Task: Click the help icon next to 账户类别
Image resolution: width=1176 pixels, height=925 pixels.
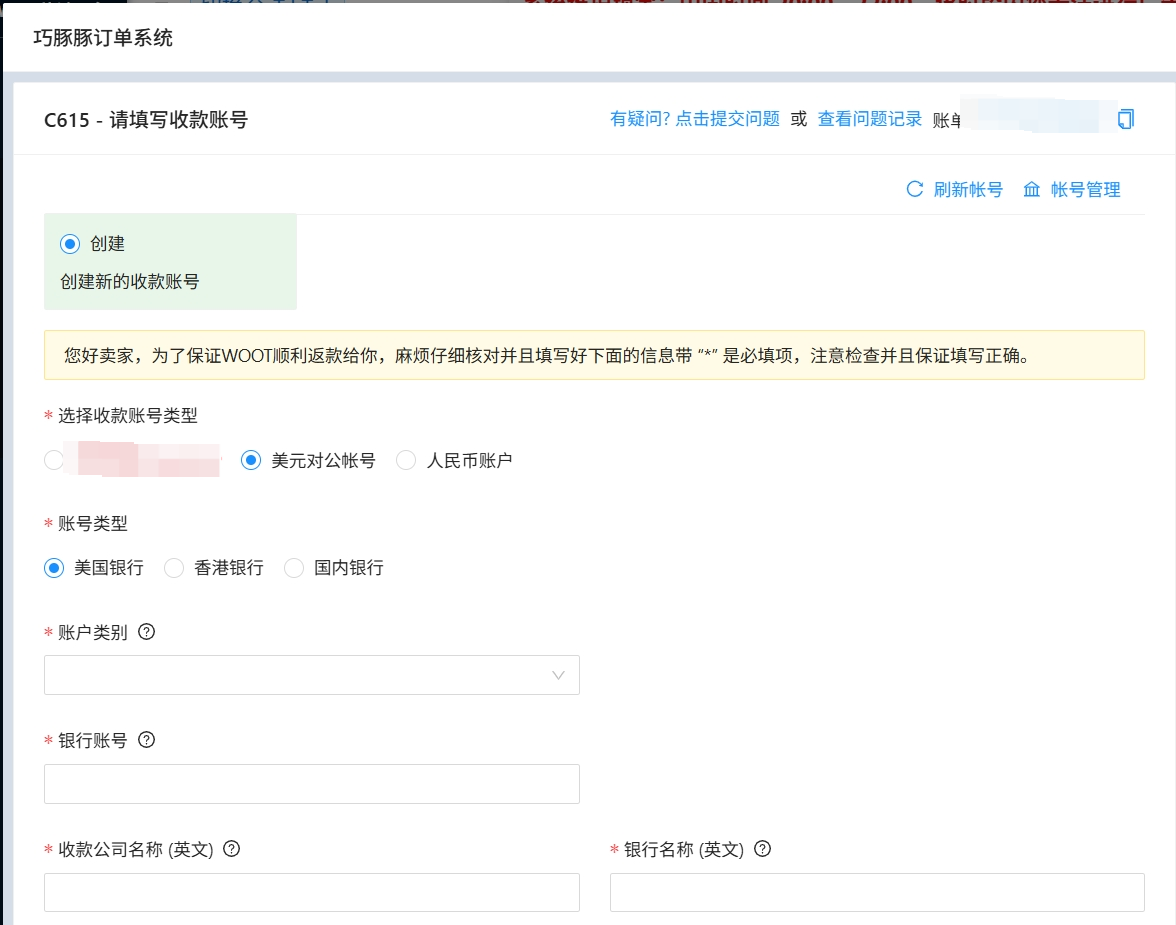Action: 147,632
